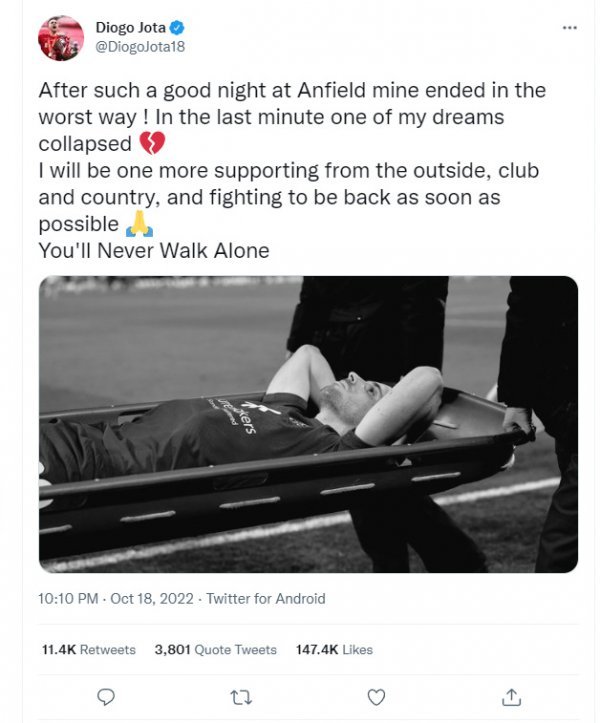600x723 pixels.
Task: Like the tweet with the heart icon
Action: point(376,696)
